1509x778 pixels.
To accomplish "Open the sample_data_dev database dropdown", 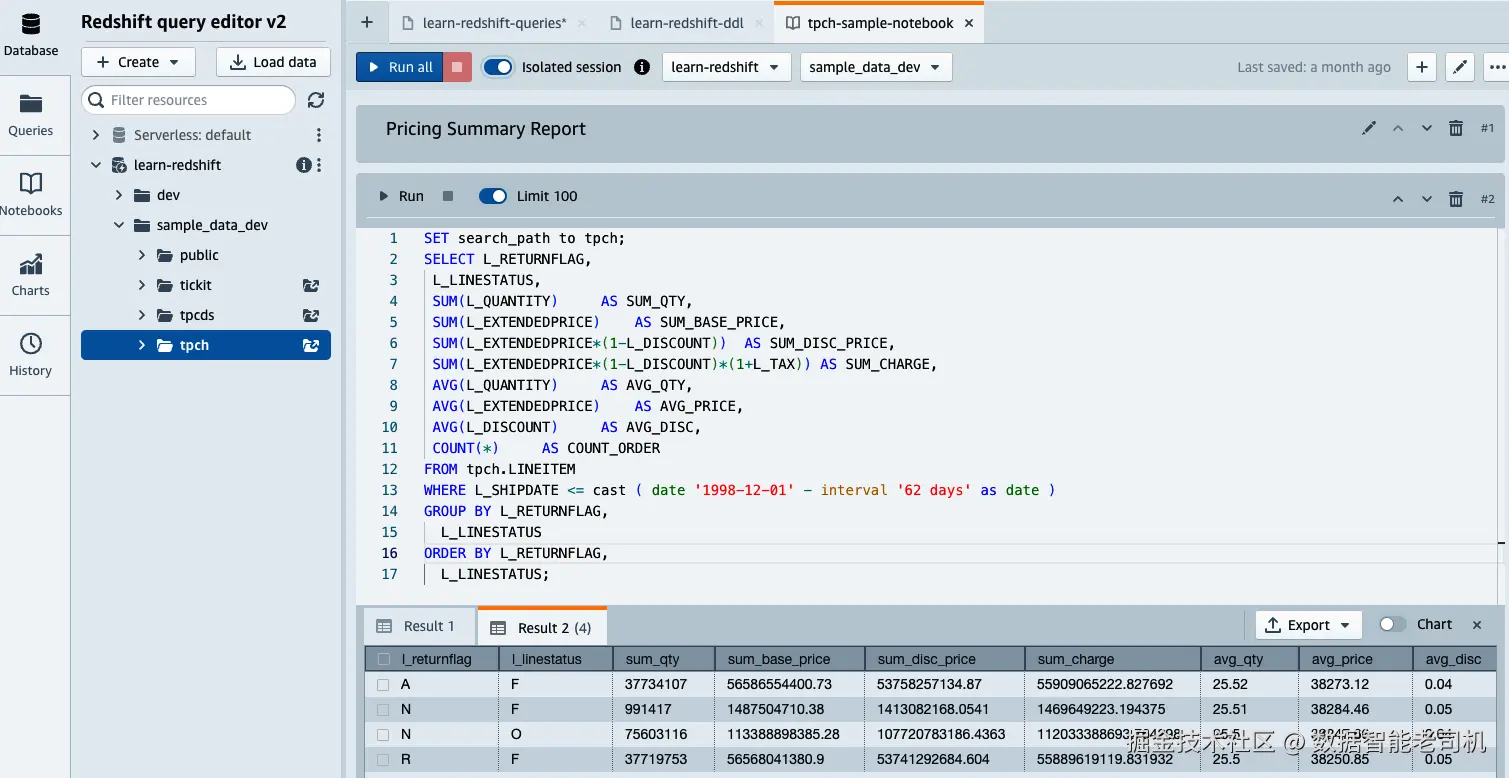I will tap(875, 67).
